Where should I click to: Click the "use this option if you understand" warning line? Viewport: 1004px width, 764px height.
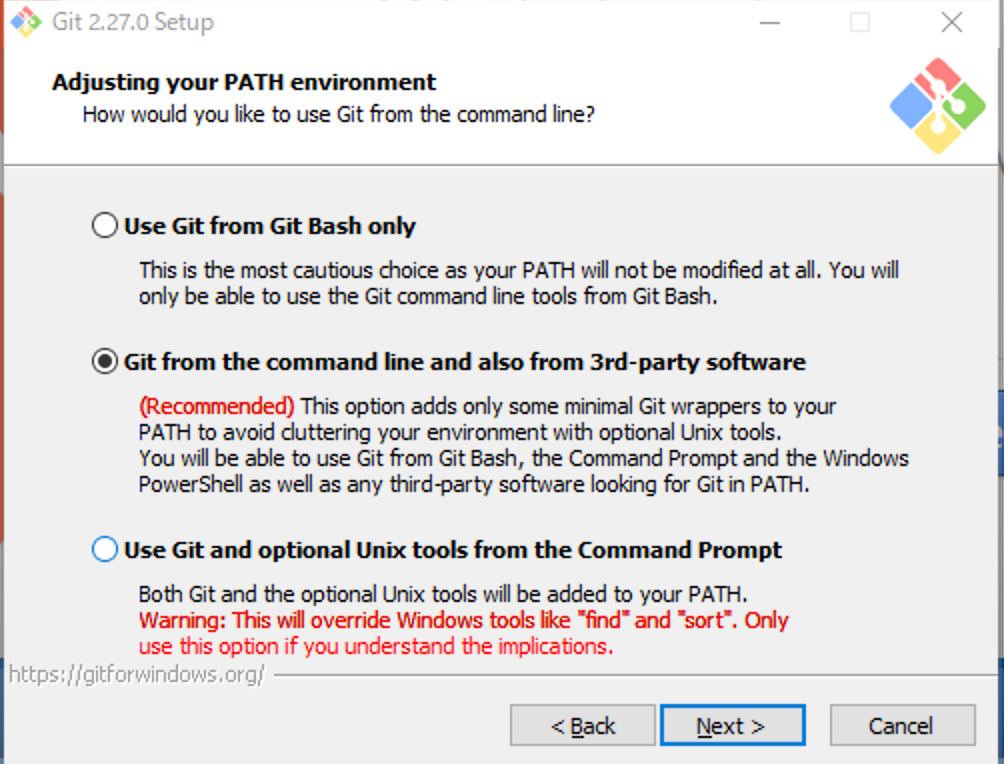pyautogui.click(x=375, y=646)
